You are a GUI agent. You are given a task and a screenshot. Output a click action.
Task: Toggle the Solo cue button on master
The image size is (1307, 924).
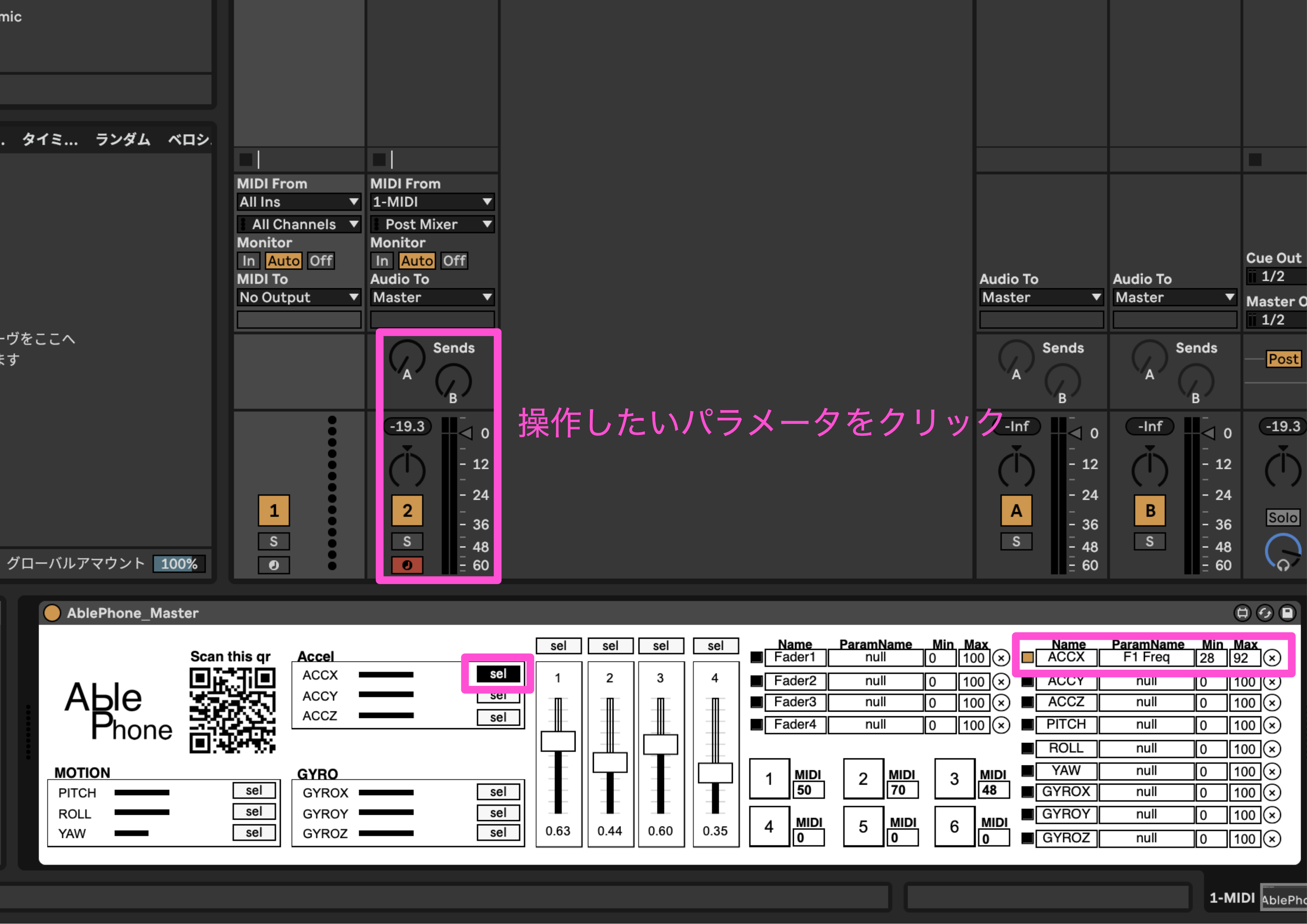1282,517
